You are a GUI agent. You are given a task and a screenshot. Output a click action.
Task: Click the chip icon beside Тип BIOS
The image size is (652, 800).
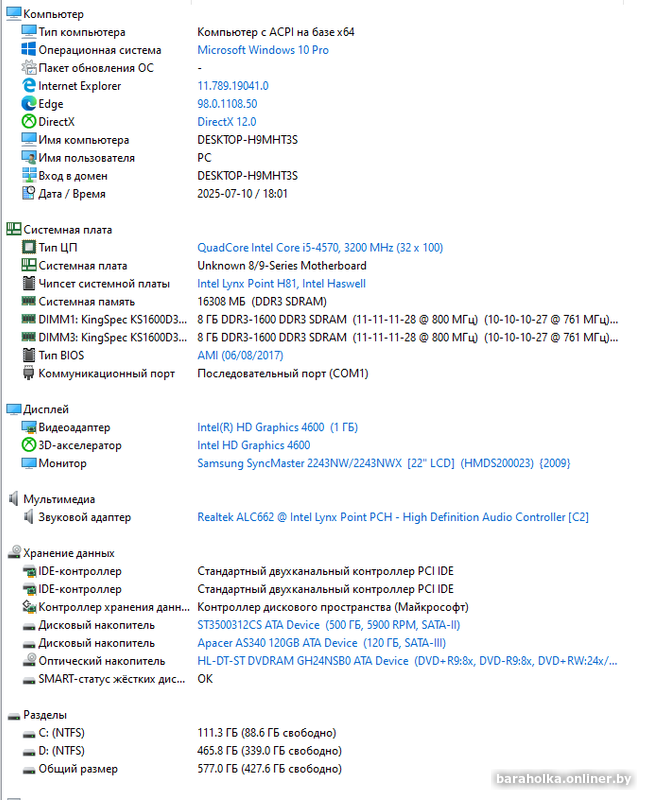pyautogui.click(x=29, y=355)
